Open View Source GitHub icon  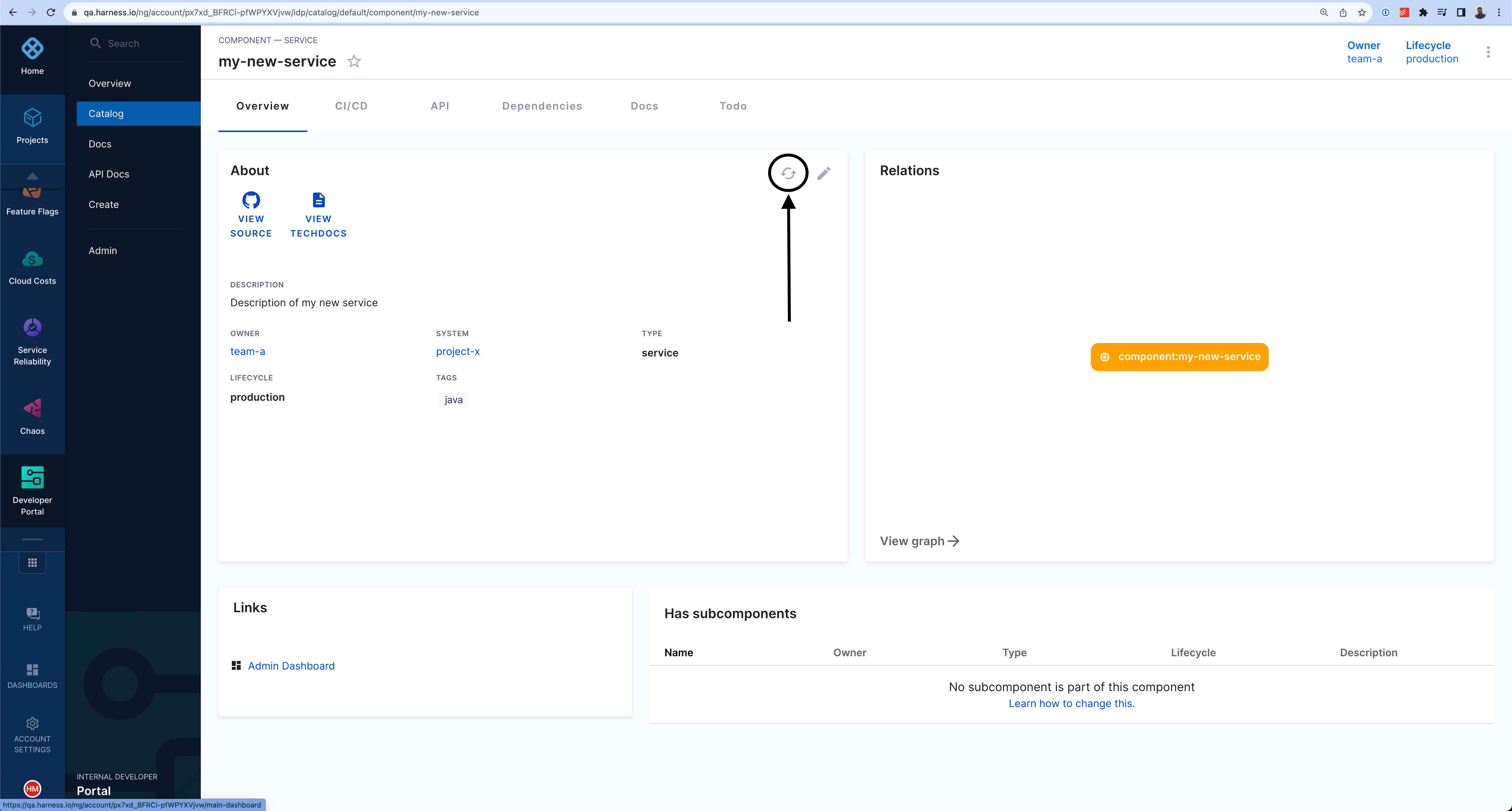(x=251, y=200)
